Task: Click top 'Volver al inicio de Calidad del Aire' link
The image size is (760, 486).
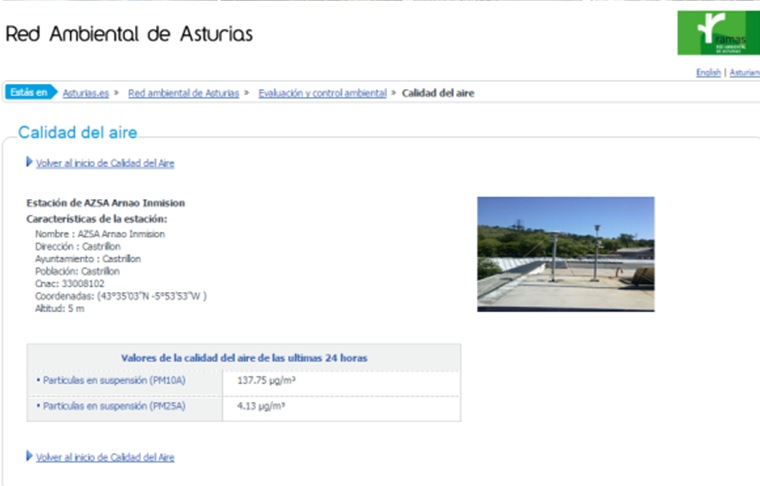Action: click(x=105, y=163)
